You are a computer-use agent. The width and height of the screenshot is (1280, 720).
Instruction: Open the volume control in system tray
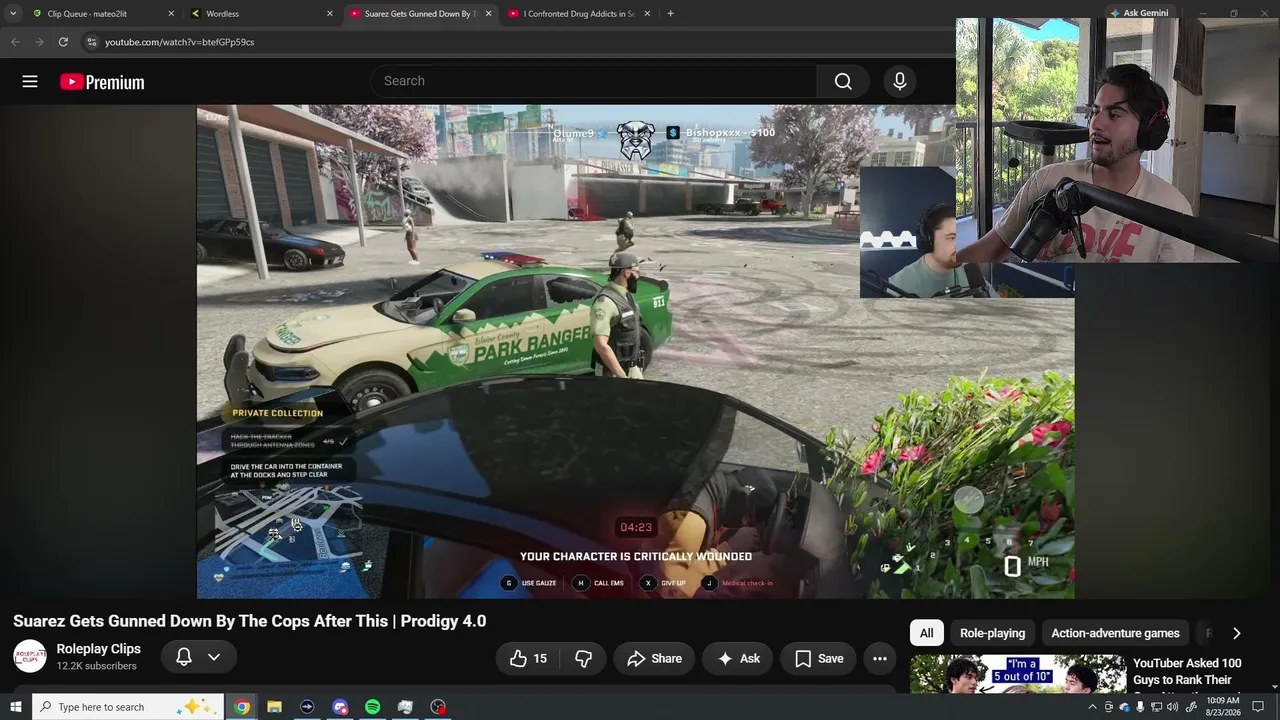[1172, 707]
